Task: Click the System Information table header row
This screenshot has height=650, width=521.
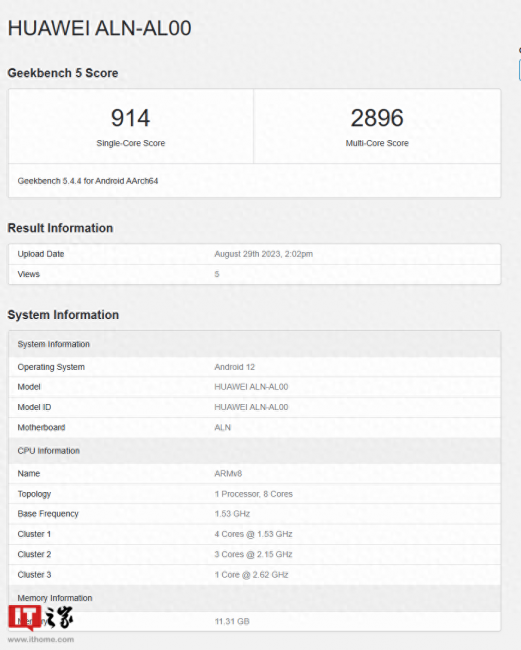Action: pos(254,344)
